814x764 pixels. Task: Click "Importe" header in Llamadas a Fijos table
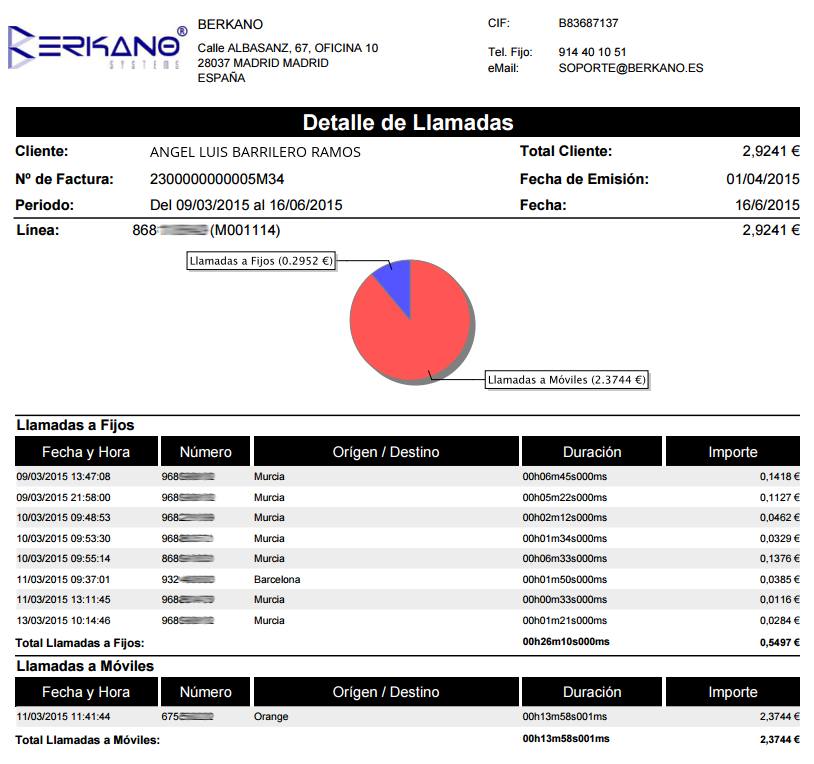732,452
